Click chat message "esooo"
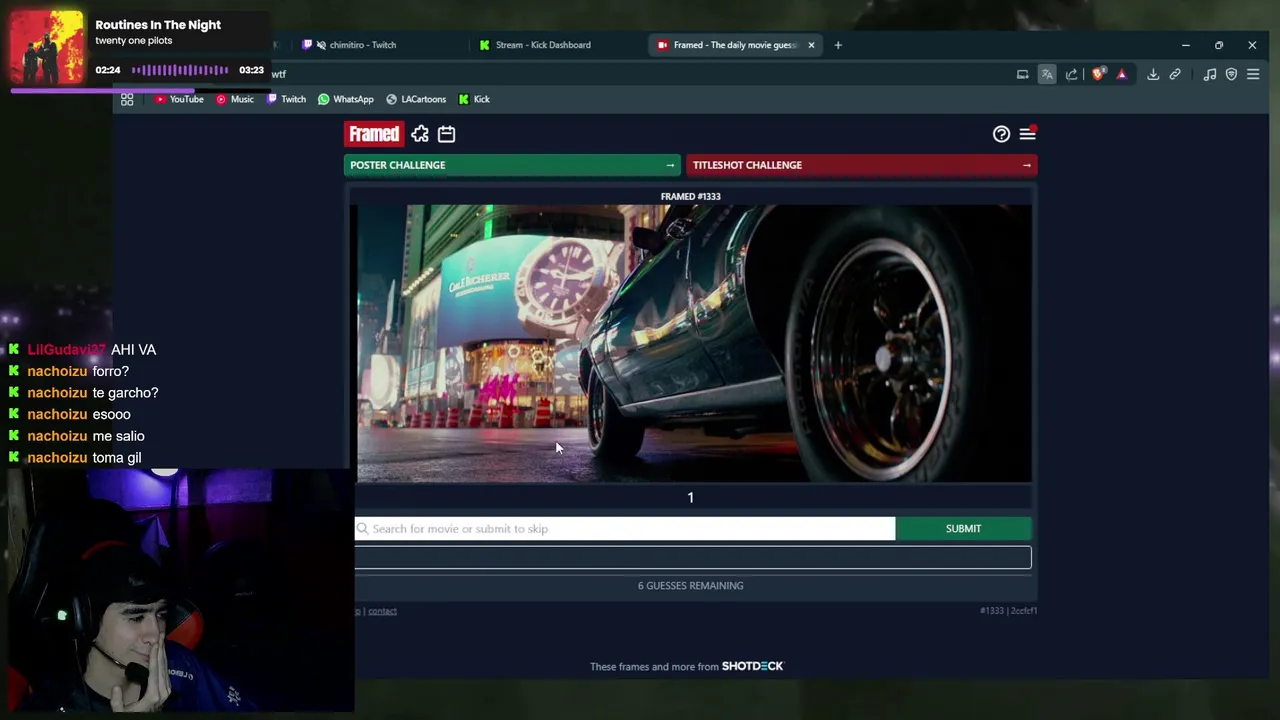The height and width of the screenshot is (720, 1280). 111,414
